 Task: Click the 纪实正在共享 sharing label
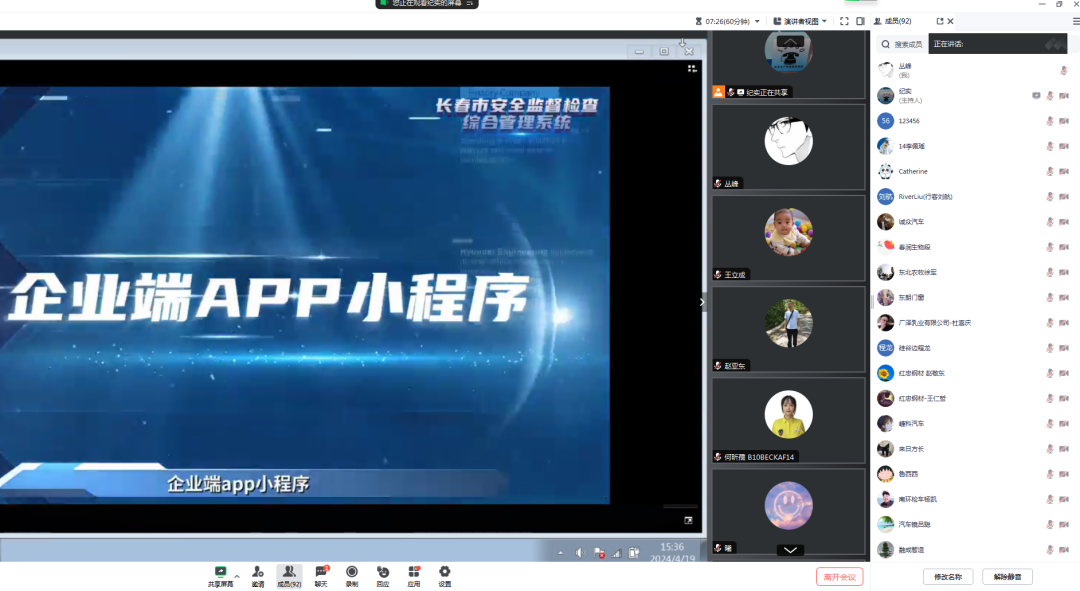767,92
